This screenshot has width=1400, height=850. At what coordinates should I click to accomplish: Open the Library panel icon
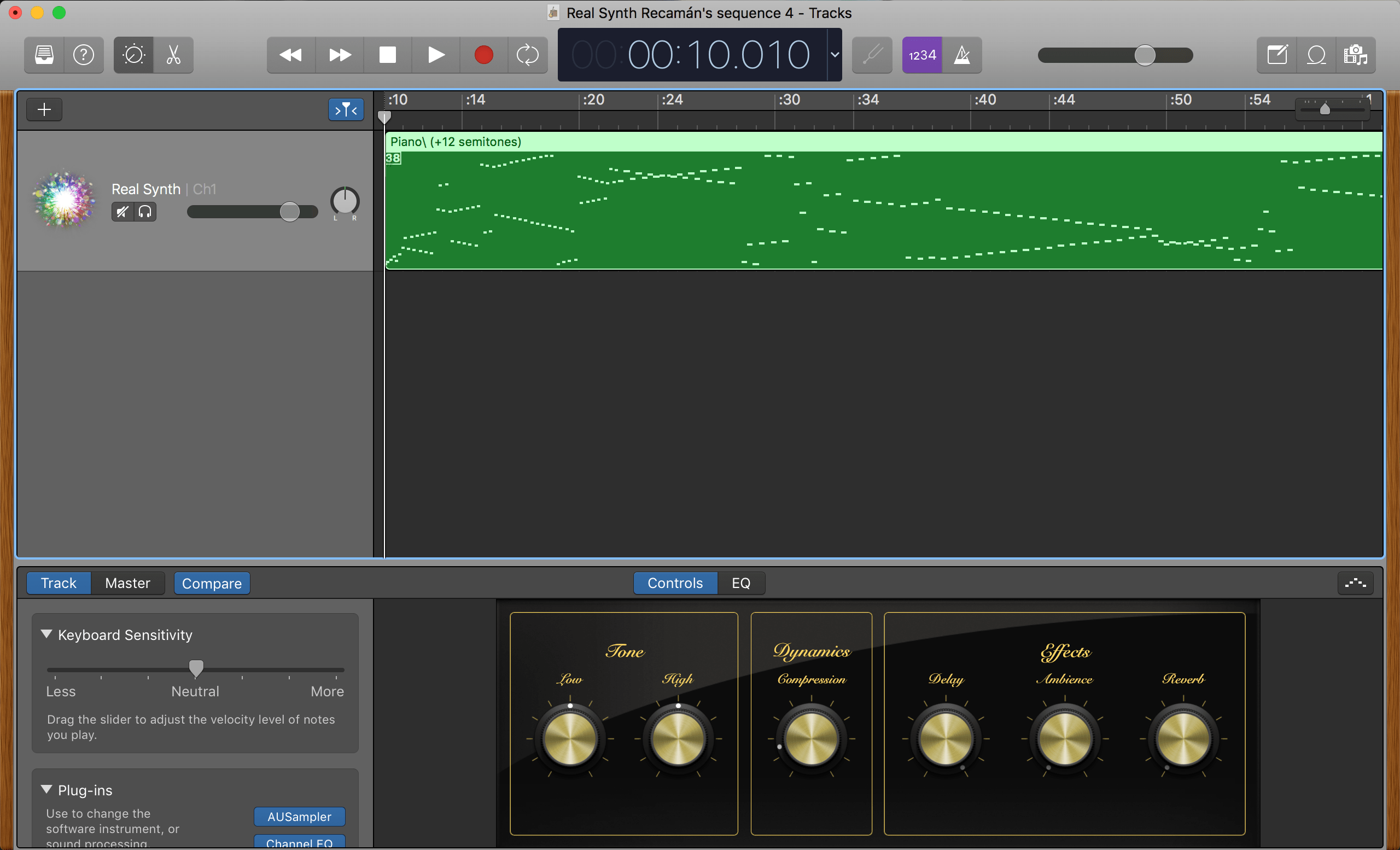44,55
